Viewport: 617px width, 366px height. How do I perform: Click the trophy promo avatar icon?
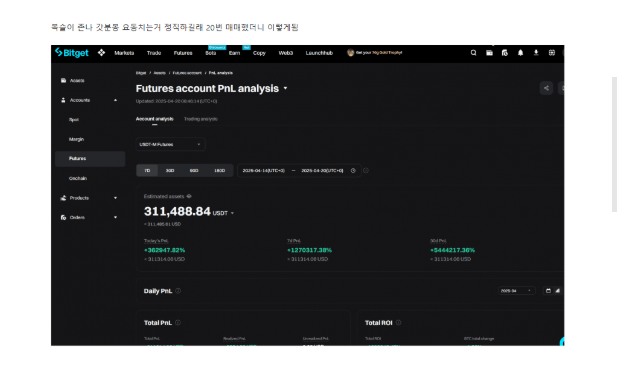pyautogui.click(x=350, y=52)
